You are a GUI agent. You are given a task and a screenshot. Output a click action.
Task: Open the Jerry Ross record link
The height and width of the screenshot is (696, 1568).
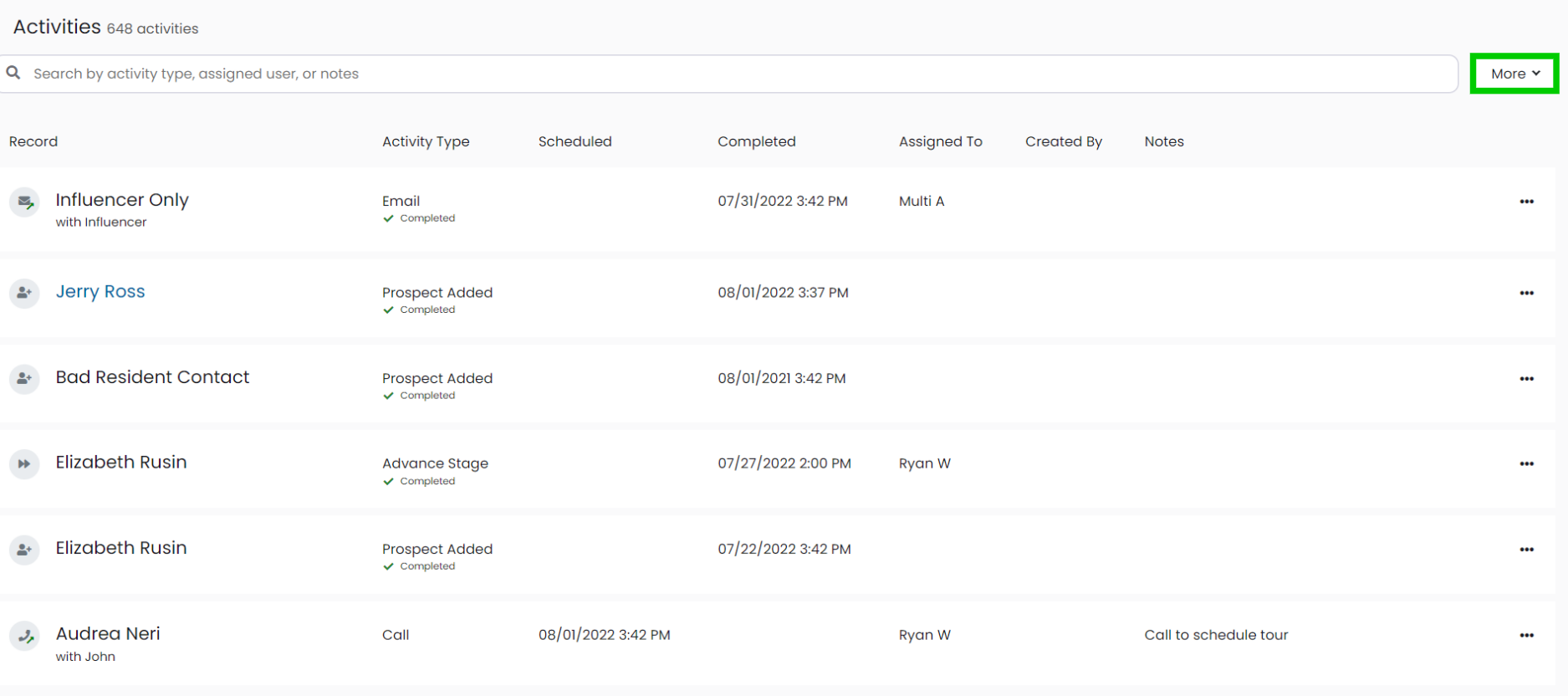tap(100, 291)
